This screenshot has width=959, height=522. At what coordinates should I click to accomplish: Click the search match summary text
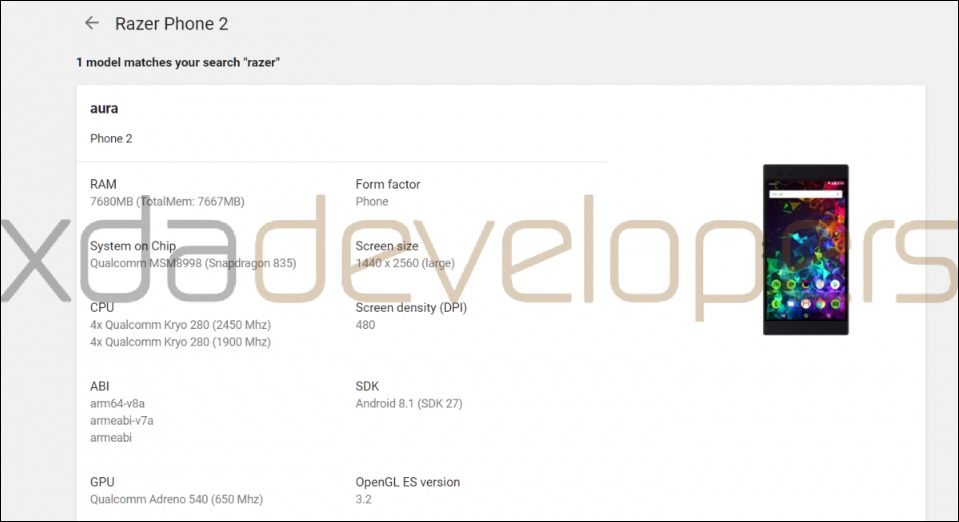178,62
